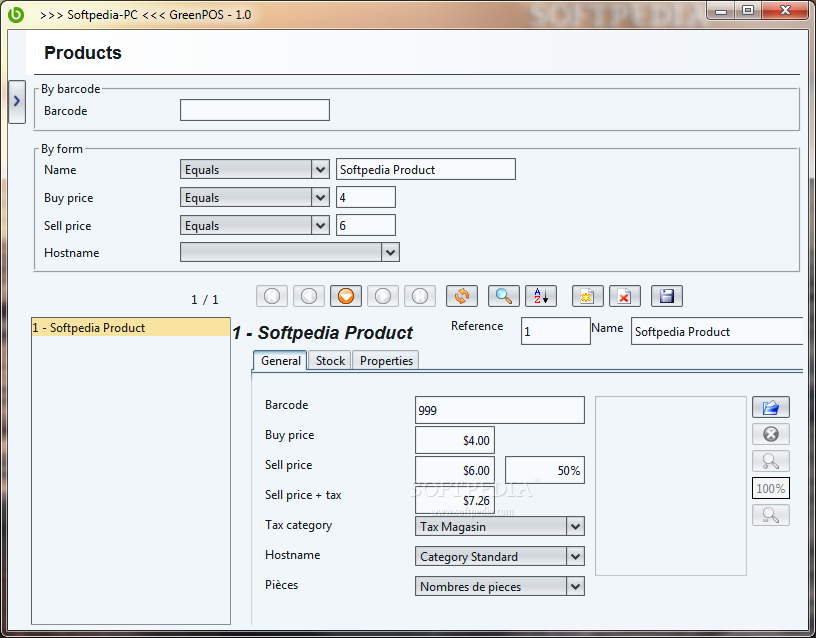This screenshot has height=638, width=816.
Task: Expand the left side panel arrow
Action: (17, 101)
